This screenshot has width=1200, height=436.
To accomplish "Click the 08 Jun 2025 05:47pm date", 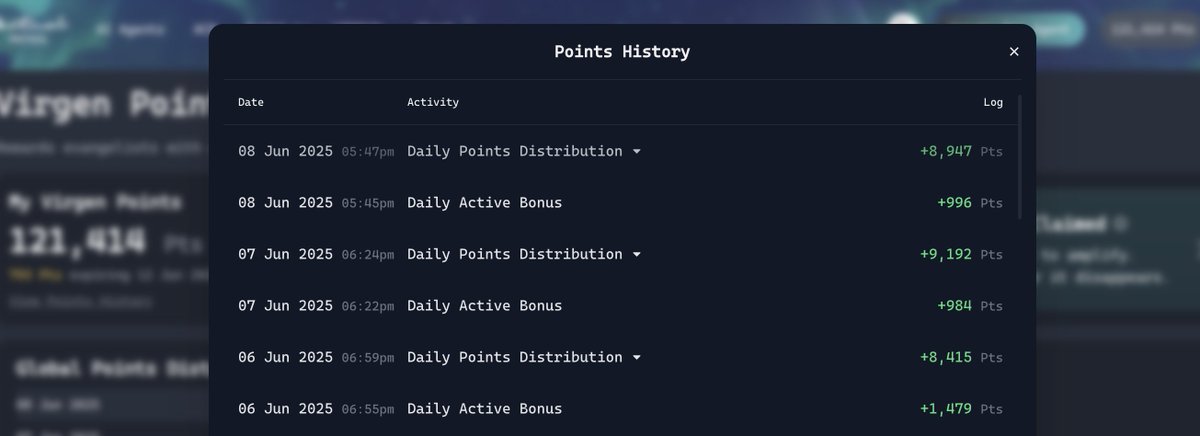I will point(316,152).
